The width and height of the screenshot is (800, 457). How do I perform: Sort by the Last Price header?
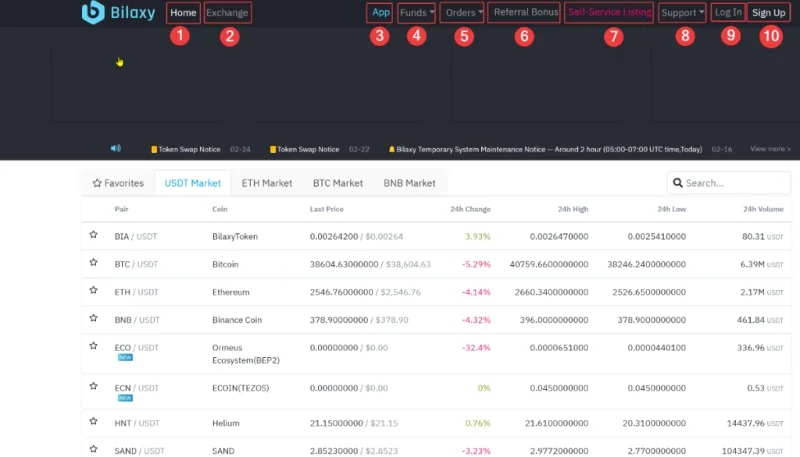pos(327,209)
